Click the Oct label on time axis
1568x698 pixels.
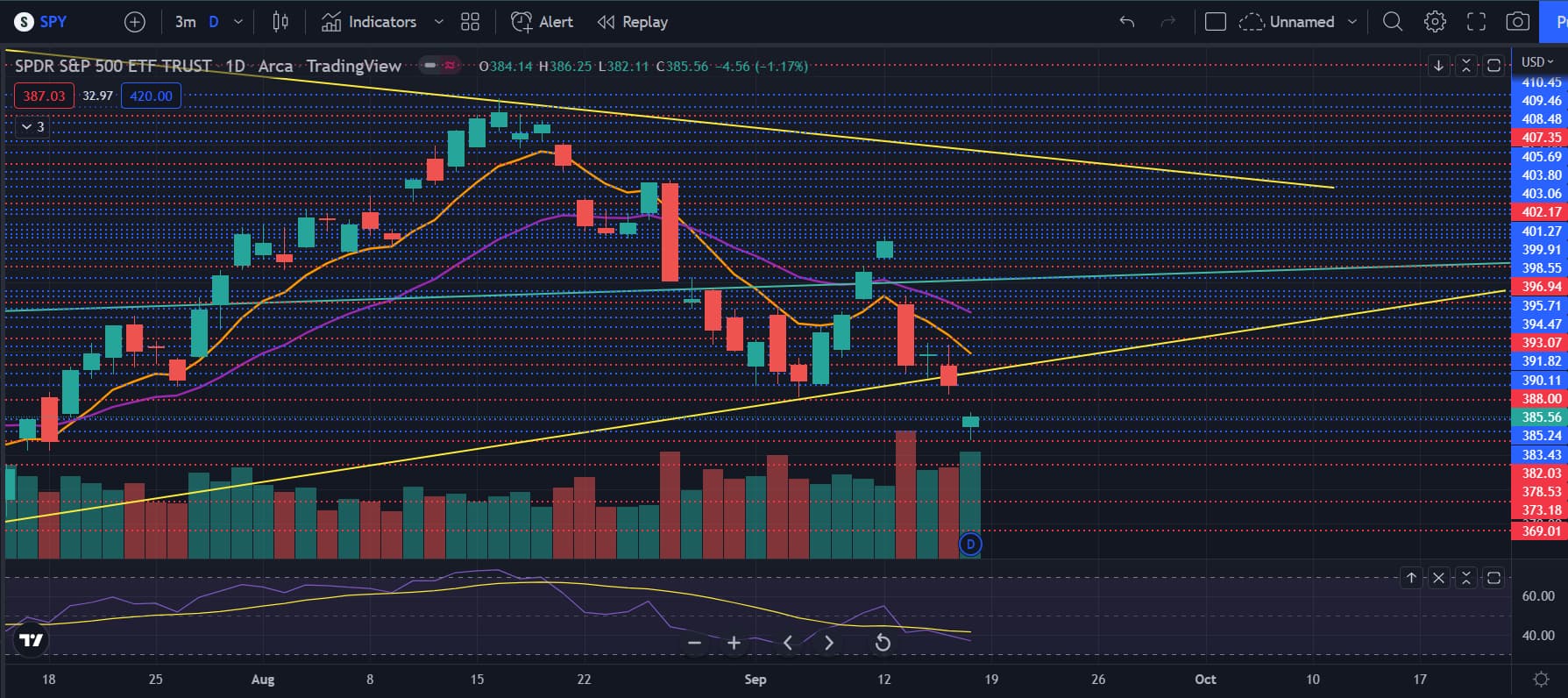point(1205,680)
